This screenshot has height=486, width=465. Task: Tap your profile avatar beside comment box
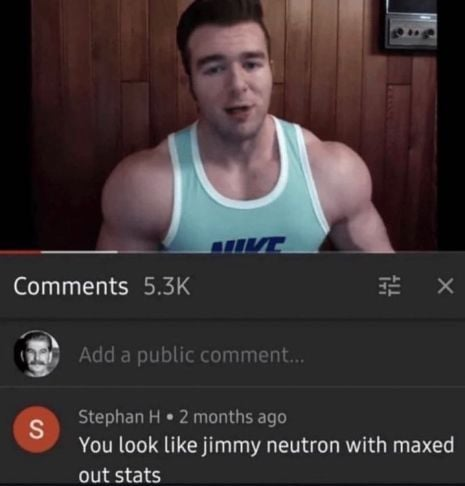pyautogui.click(x=37, y=354)
